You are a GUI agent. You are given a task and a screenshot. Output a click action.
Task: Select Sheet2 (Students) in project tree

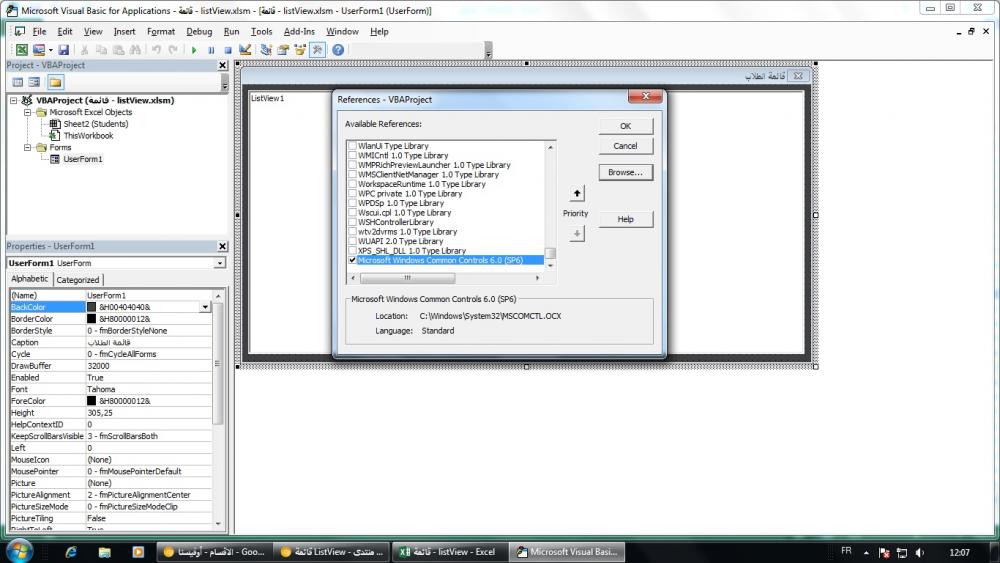[x=96, y=124]
